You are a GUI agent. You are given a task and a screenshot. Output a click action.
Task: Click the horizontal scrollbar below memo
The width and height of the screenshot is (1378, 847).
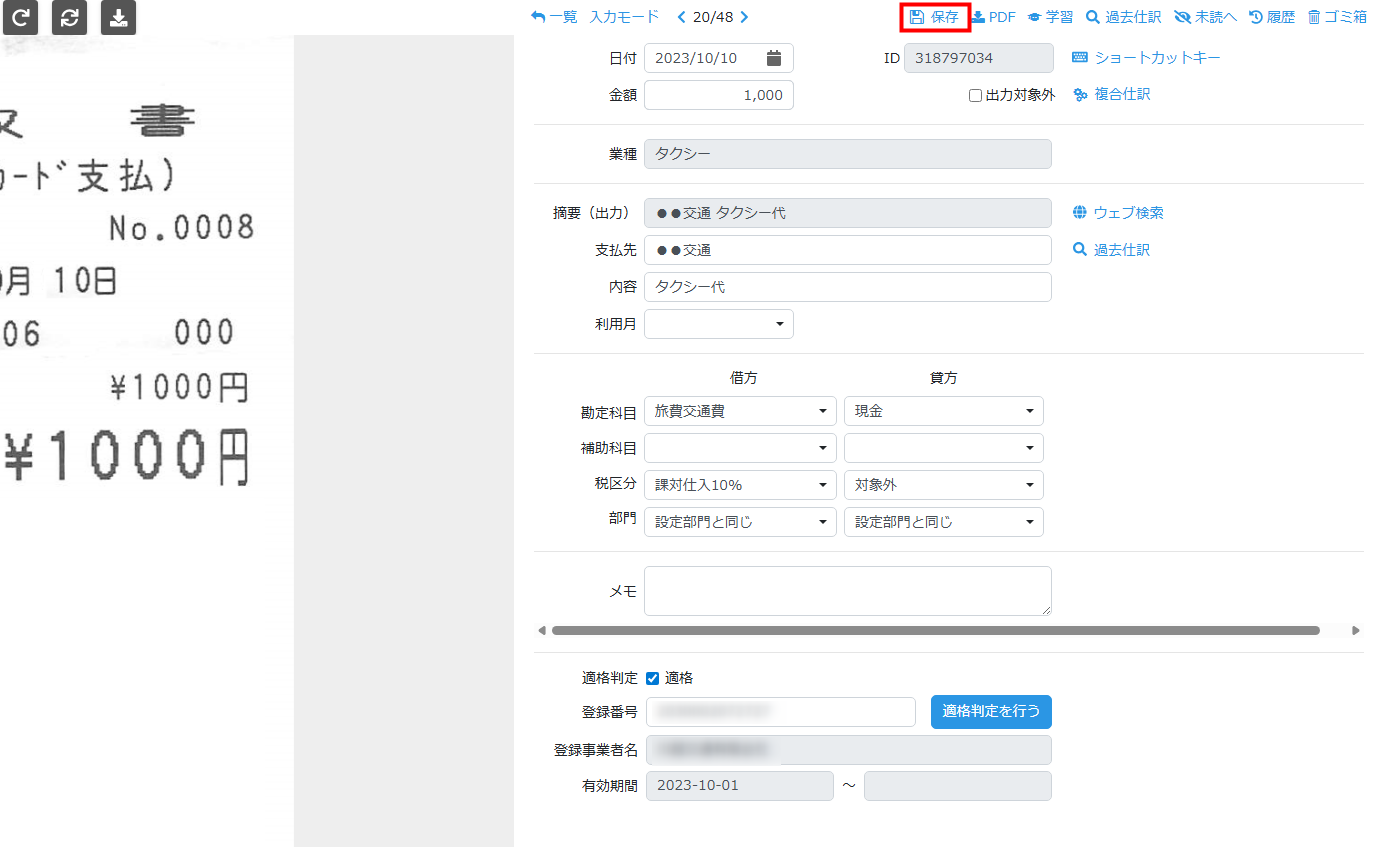click(935, 631)
